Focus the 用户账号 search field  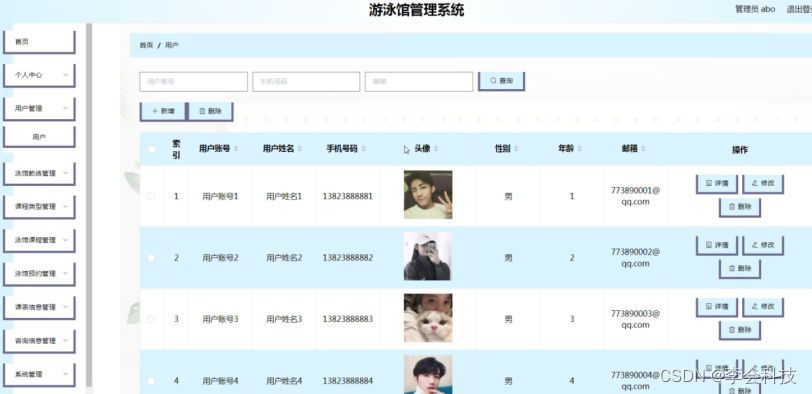point(194,82)
